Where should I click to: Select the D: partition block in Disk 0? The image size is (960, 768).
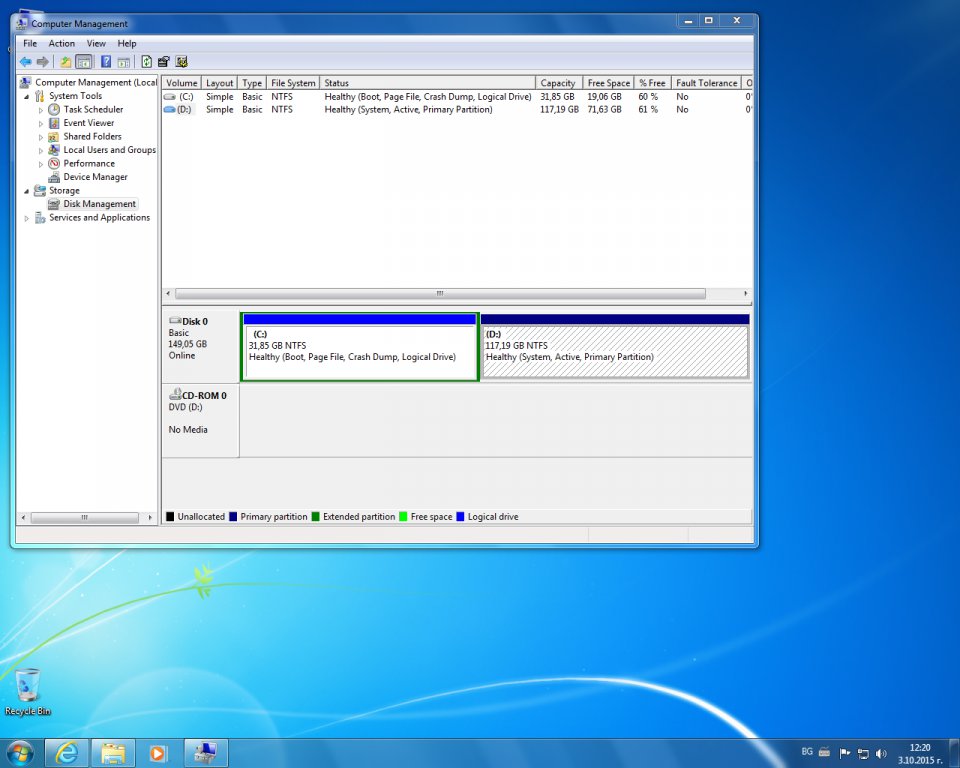click(x=614, y=350)
